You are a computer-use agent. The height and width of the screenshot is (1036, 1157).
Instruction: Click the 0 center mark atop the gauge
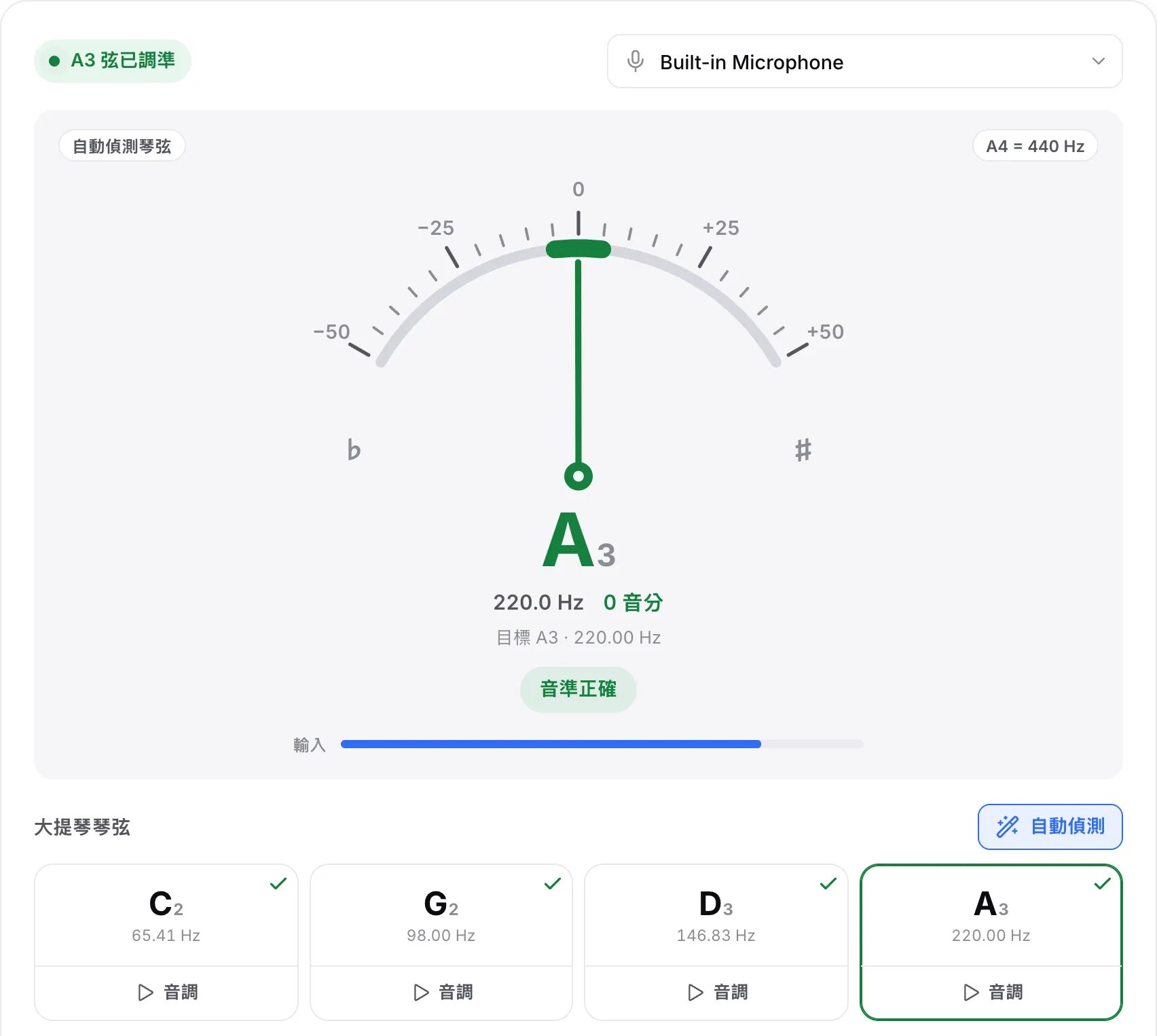click(578, 189)
